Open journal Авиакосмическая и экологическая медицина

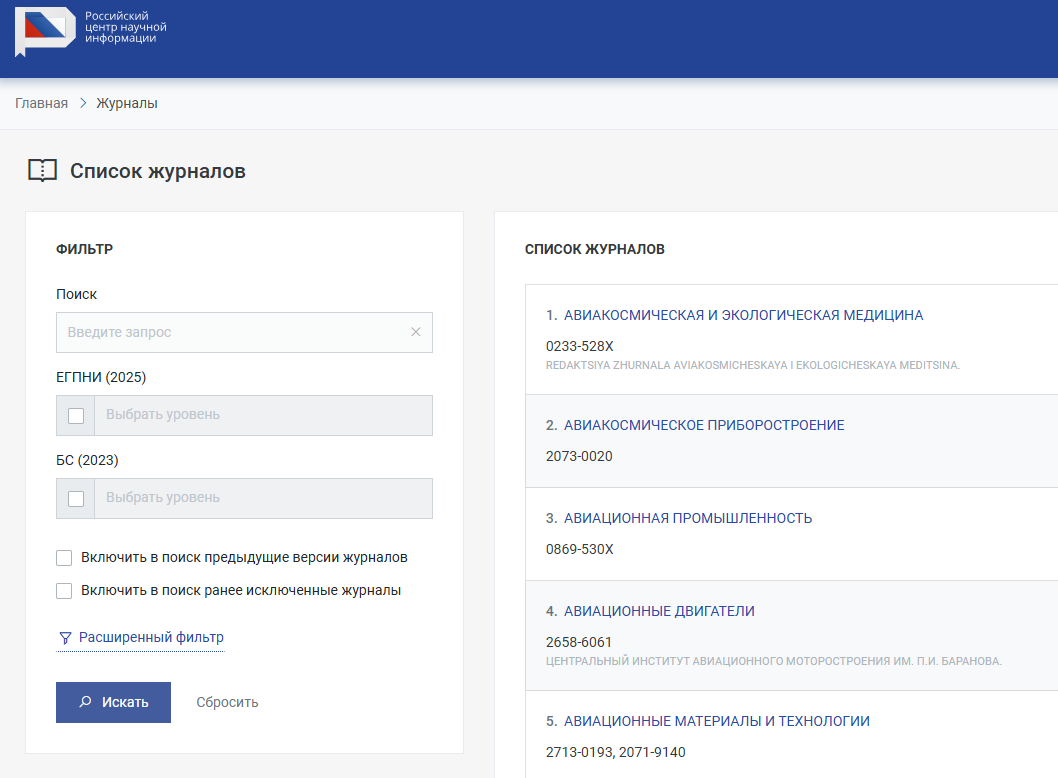pos(743,315)
